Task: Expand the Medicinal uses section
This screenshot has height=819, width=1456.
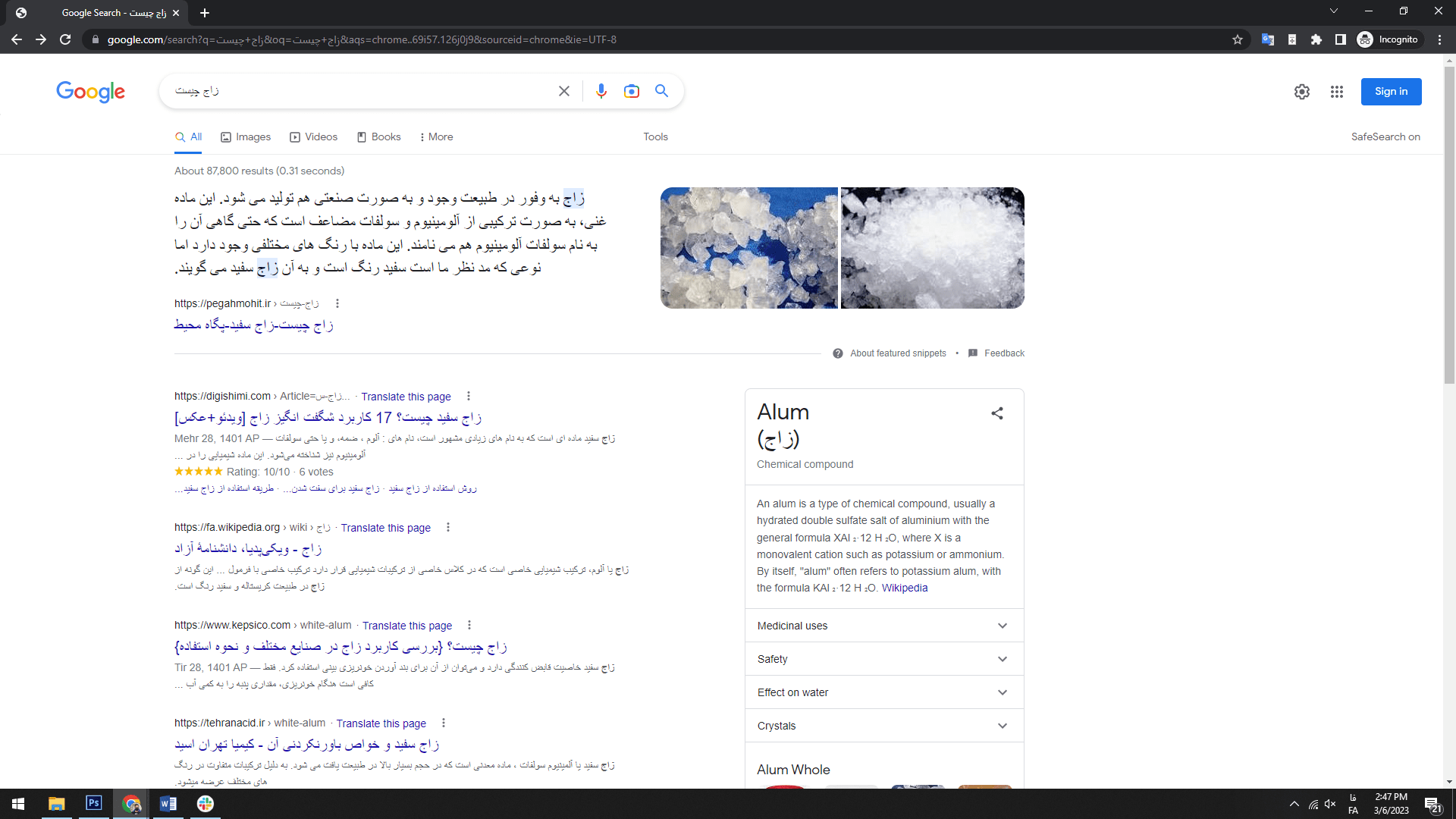Action: (884, 626)
